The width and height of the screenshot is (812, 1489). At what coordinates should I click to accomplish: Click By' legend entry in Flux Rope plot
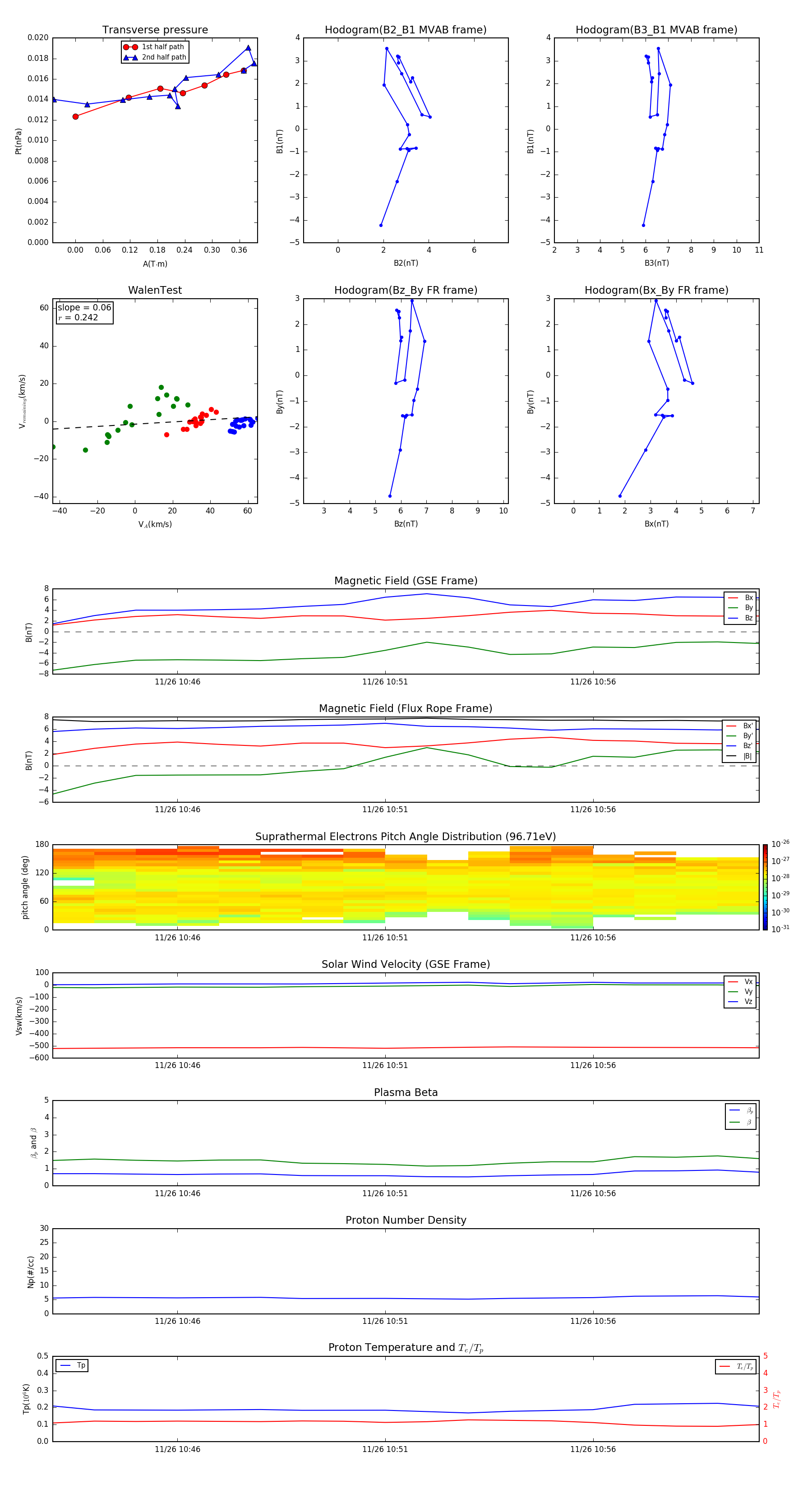[x=740, y=736]
